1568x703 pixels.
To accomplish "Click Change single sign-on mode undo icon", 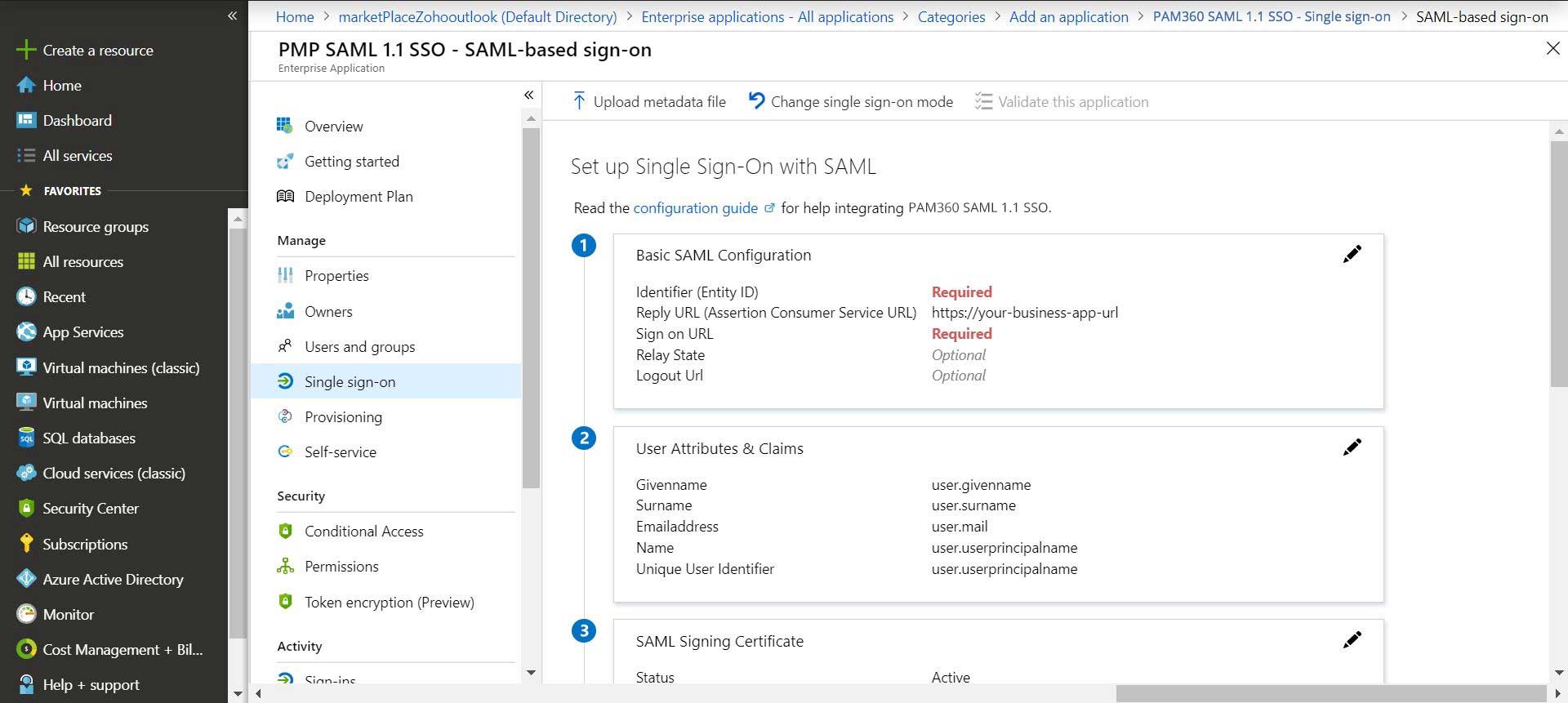I will click(757, 101).
